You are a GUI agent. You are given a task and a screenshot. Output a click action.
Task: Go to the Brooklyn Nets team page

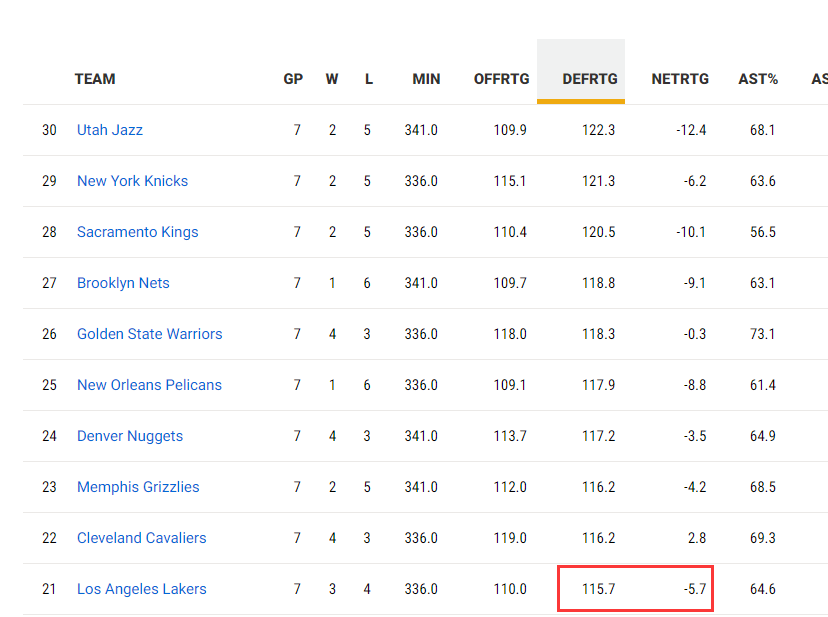[x=123, y=283]
